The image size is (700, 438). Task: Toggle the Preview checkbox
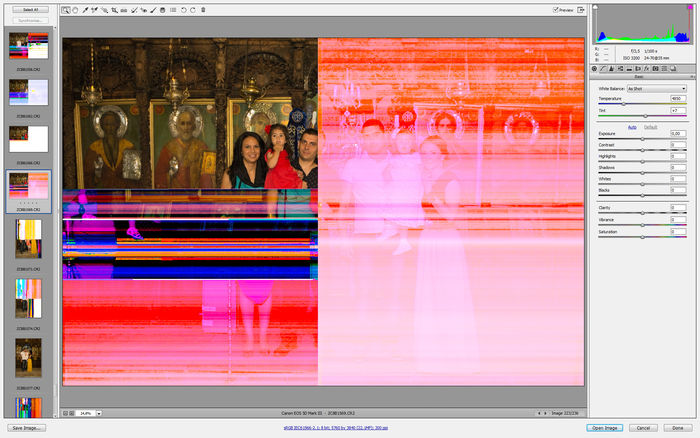(x=556, y=10)
